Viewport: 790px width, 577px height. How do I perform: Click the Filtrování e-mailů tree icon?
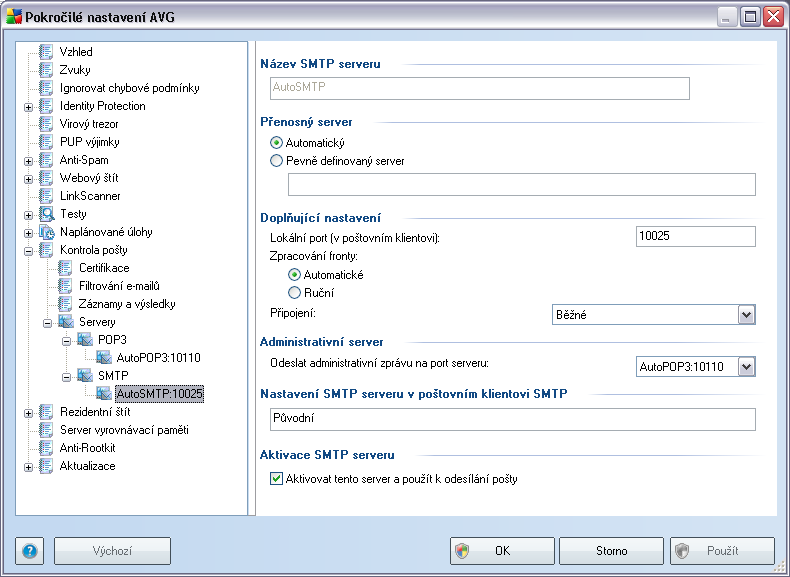65,286
